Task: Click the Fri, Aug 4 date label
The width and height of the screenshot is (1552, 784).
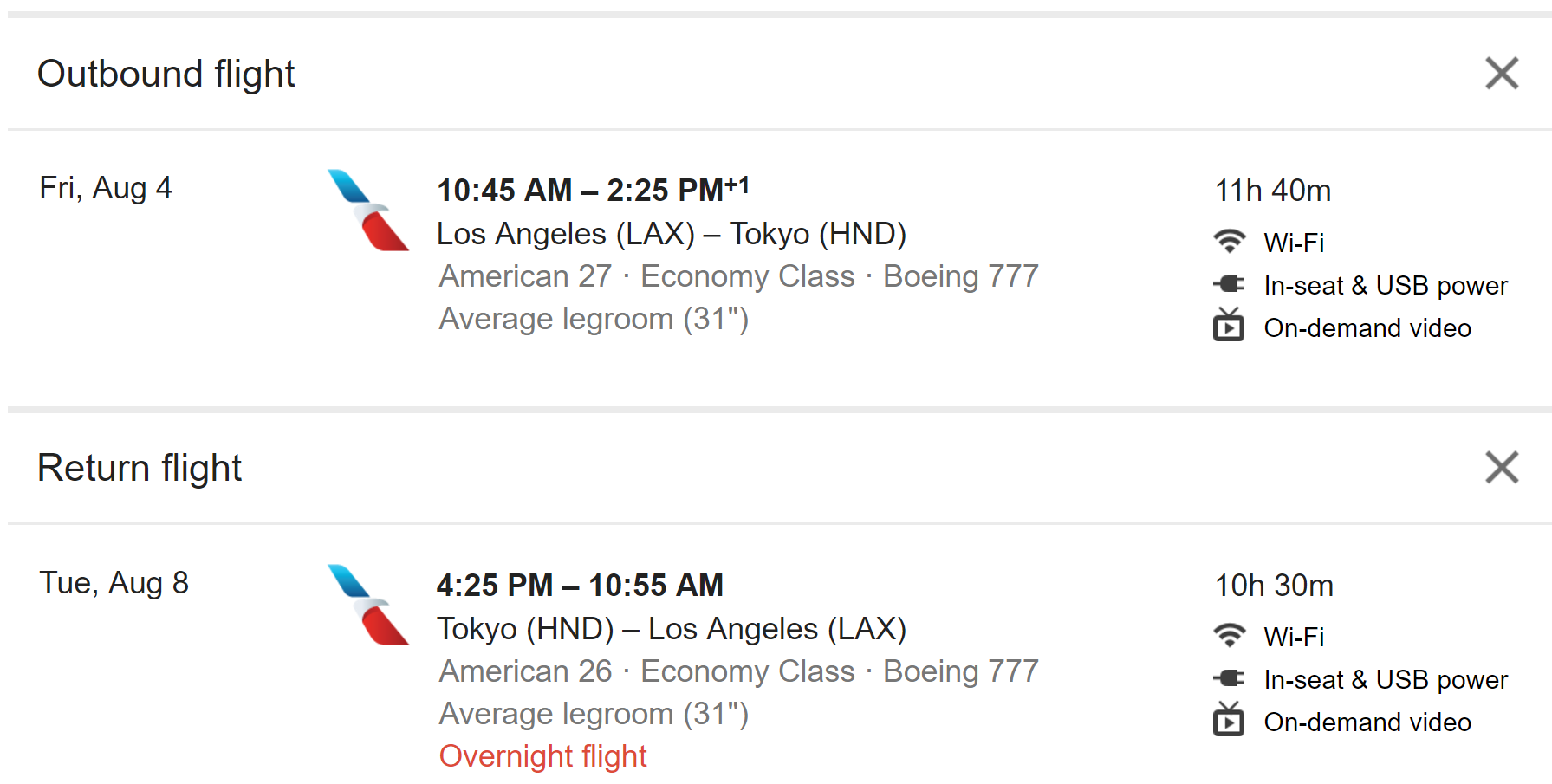Action: [x=106, y=188]
